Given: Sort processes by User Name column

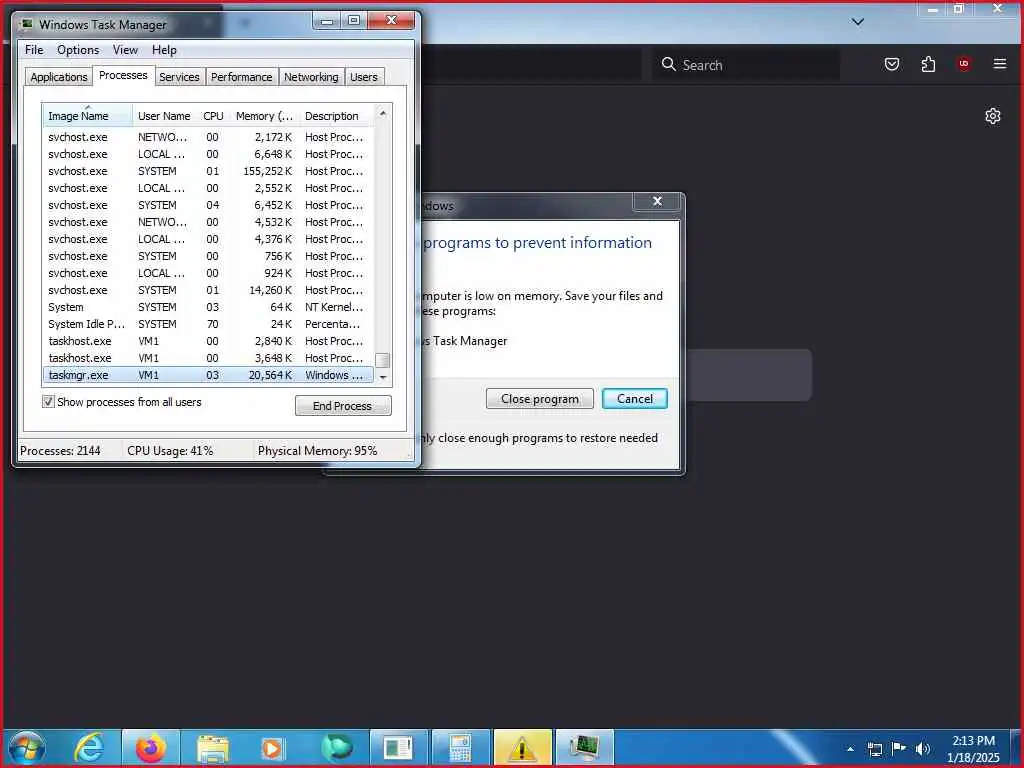Looking at the screenshot, I should pyautogui.click(x=164, y=116).
